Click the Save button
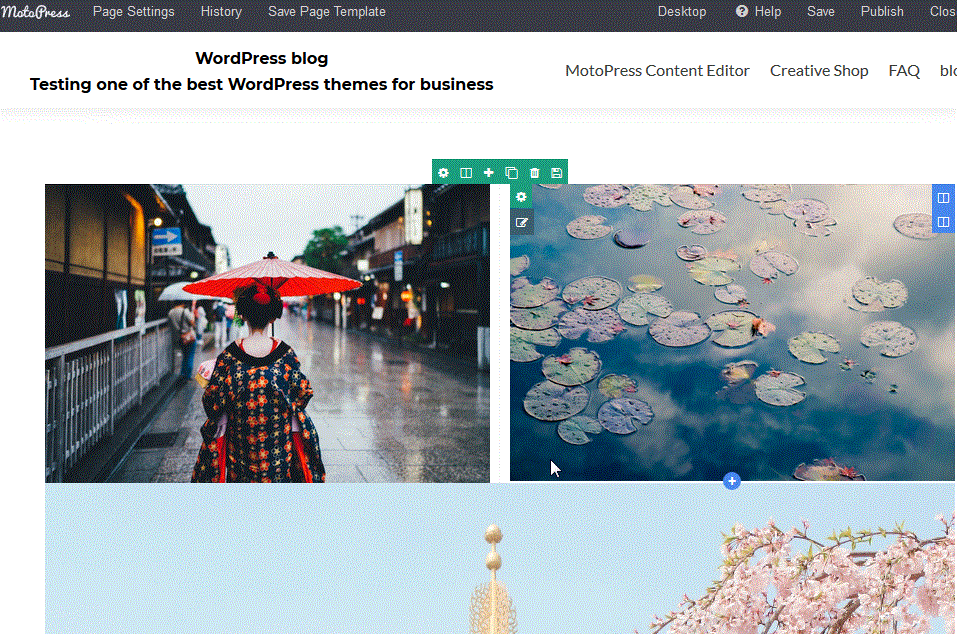Screen dimensions: 957x634 click(820, 12)
